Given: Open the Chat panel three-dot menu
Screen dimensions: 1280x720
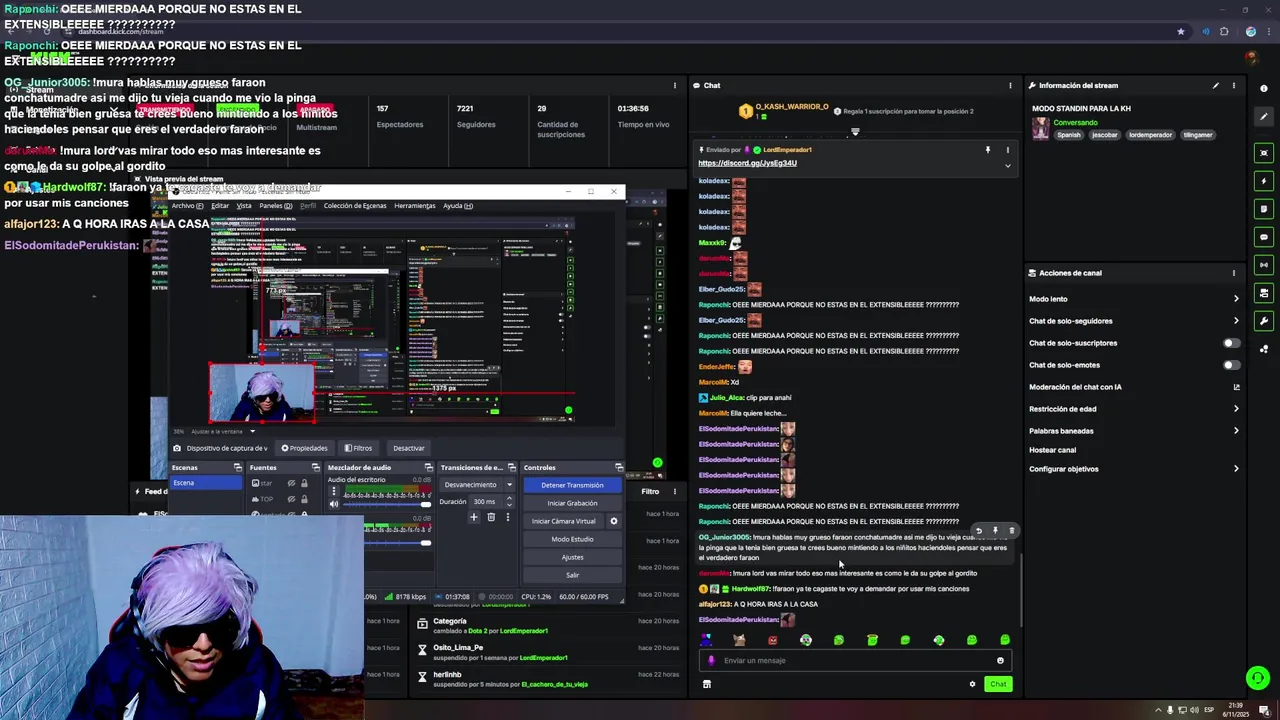Looking at the screenshot, I should 1010,85.
